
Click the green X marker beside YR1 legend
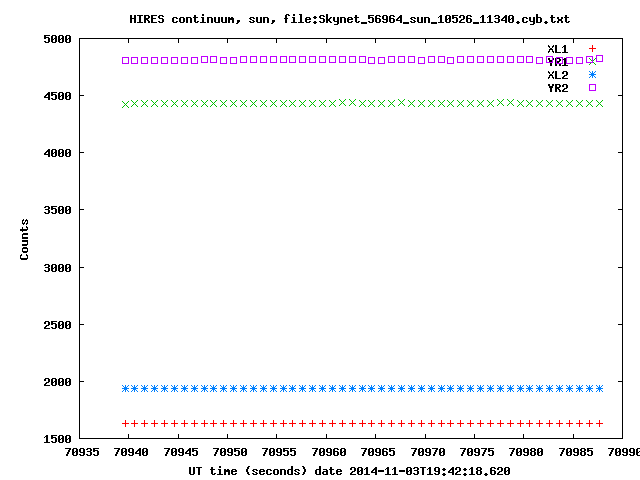pos(592,62)
